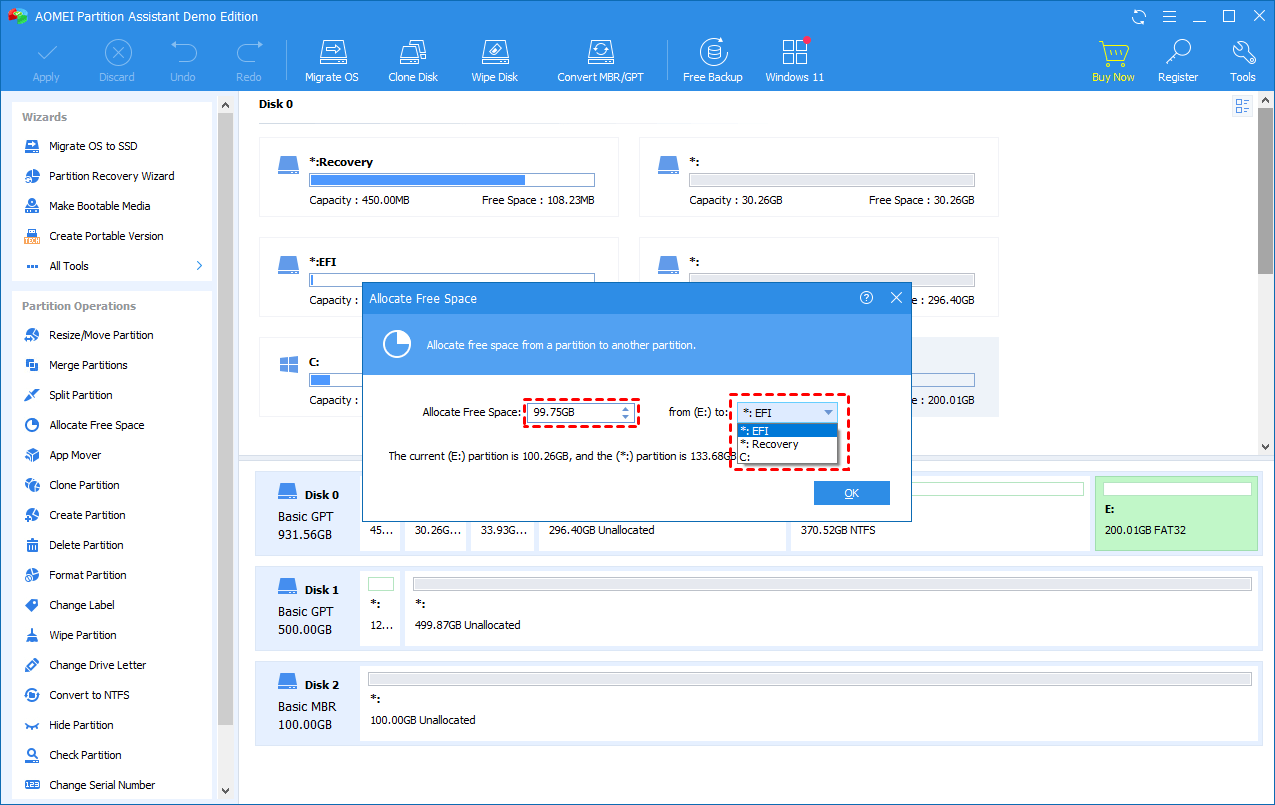Select Change Label operation

click(81, 605)
